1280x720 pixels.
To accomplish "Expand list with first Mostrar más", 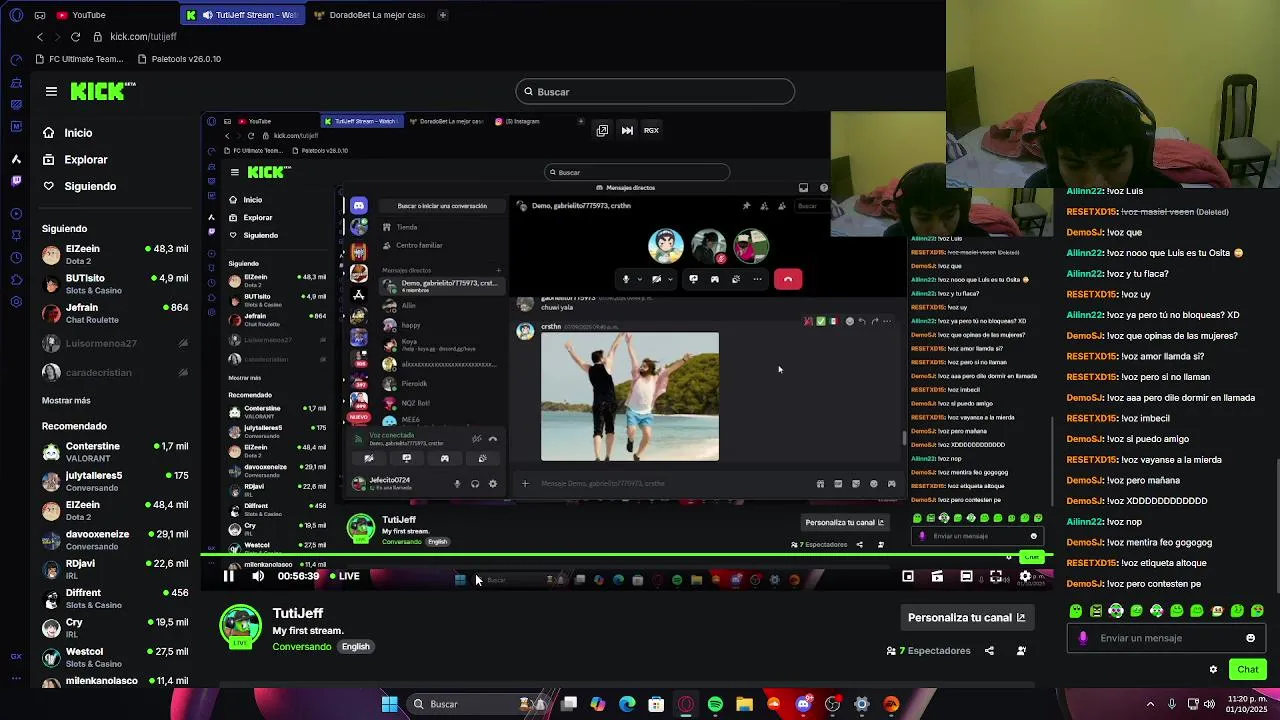I will pos(66,400).
